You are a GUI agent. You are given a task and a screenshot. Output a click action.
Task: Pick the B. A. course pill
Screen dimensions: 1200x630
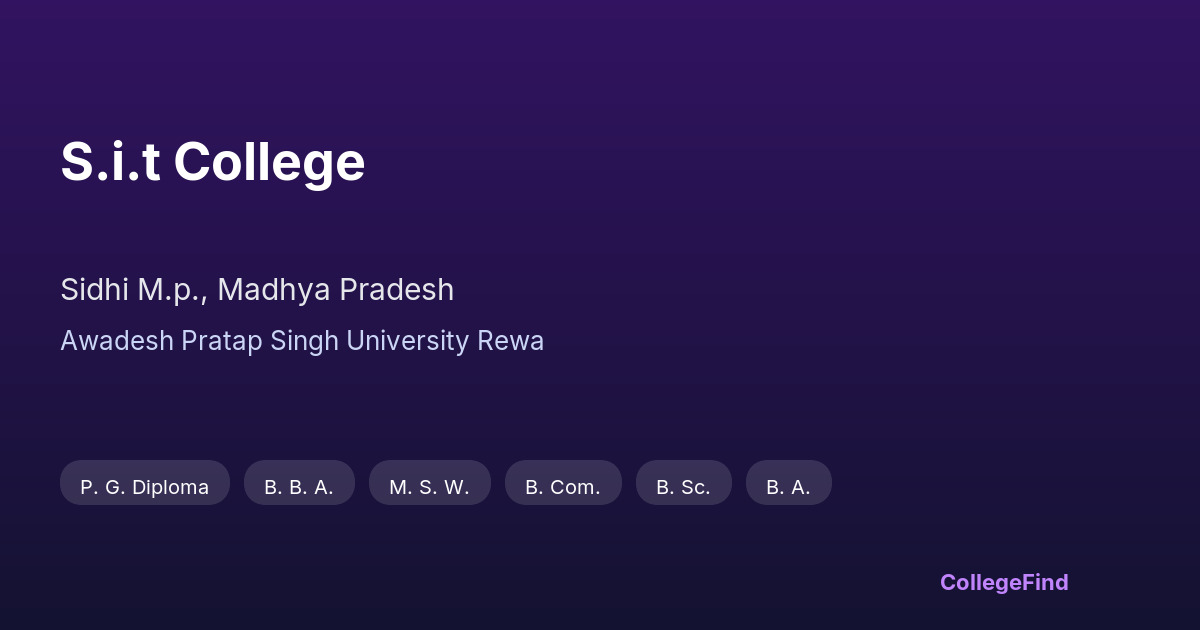click(x=788, y=487)
